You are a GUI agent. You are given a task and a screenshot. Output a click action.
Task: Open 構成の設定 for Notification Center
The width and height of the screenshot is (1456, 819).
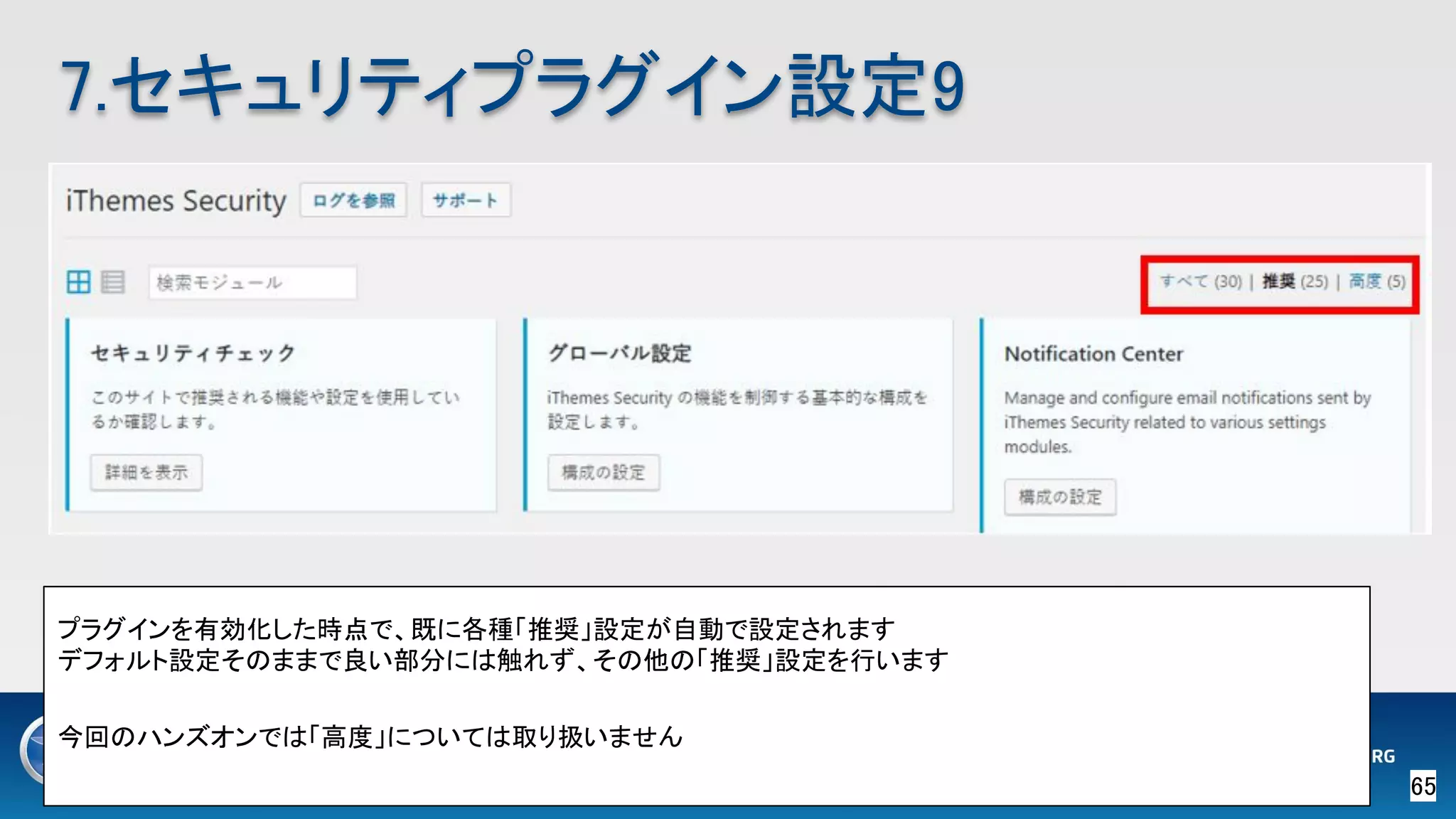pyautogui.click(x=1060, y=497)
